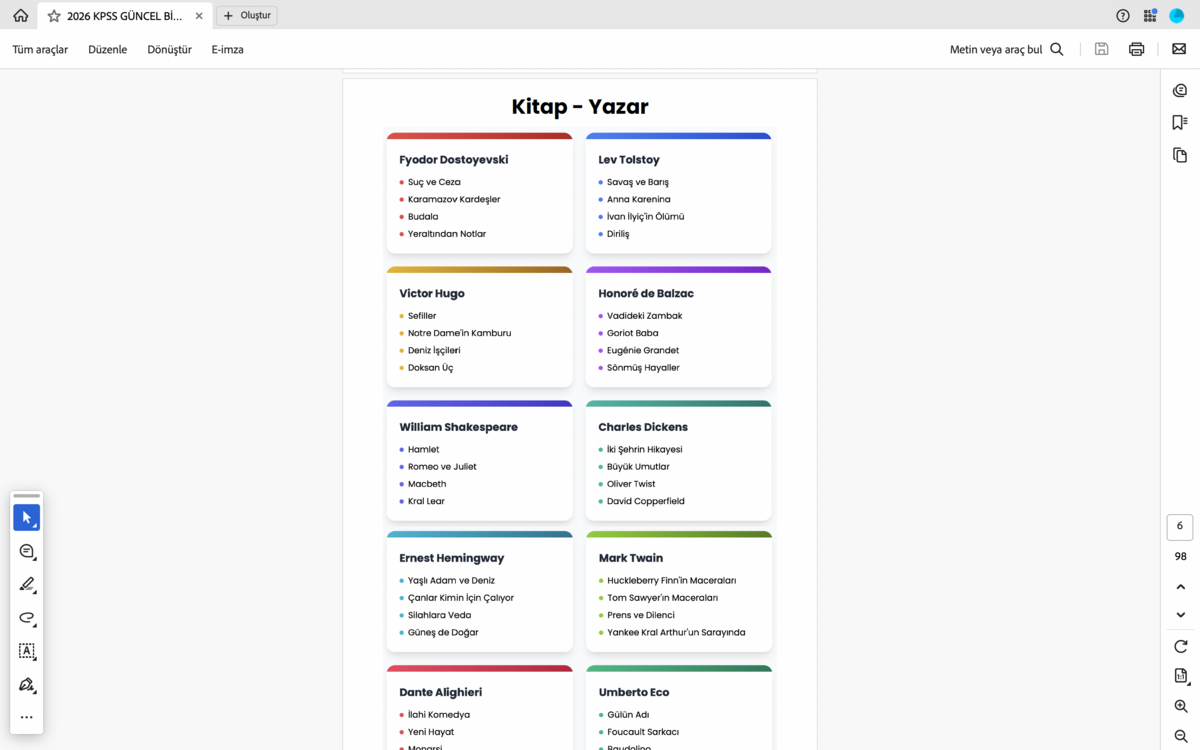Open the Dönüştür menu
This screenshot has height=750, width=1200.
pyautogui.click(x=169, y=49)
